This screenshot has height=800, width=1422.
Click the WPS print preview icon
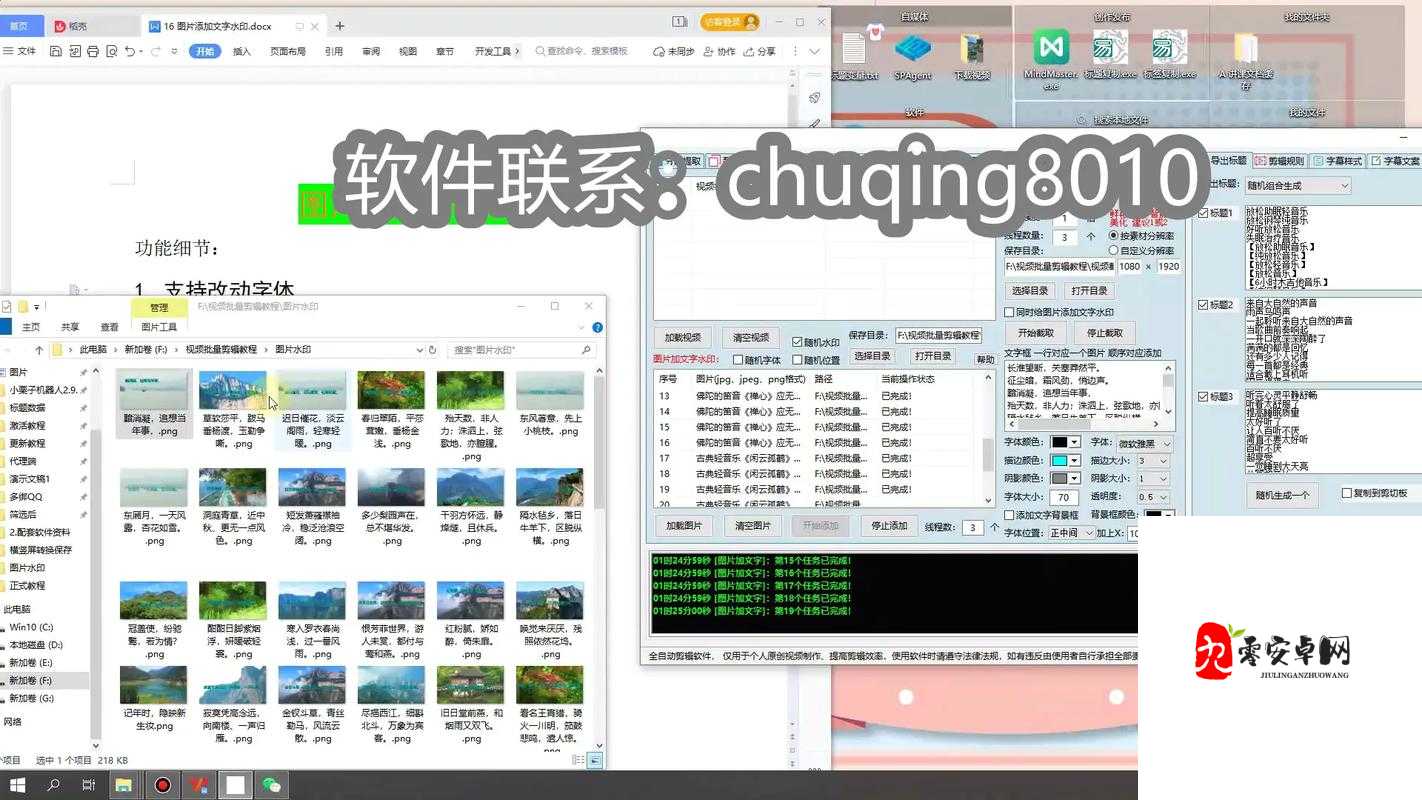pos(111,51)
